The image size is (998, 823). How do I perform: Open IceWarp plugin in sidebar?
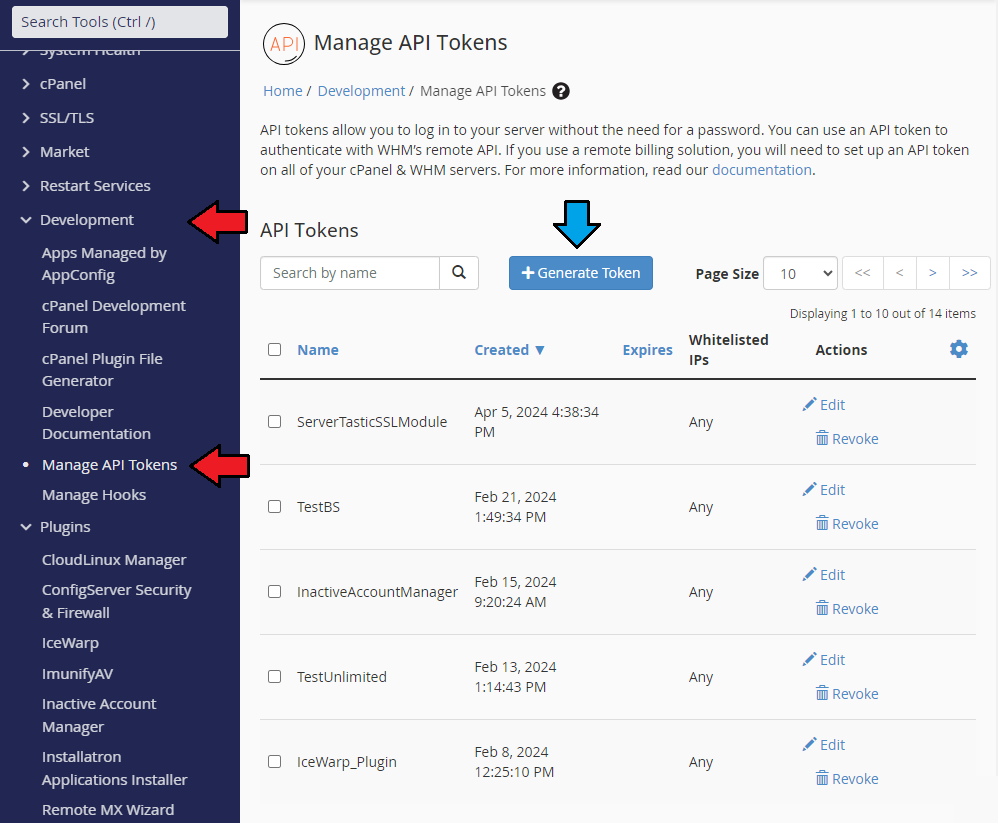[x=70, y=643]
